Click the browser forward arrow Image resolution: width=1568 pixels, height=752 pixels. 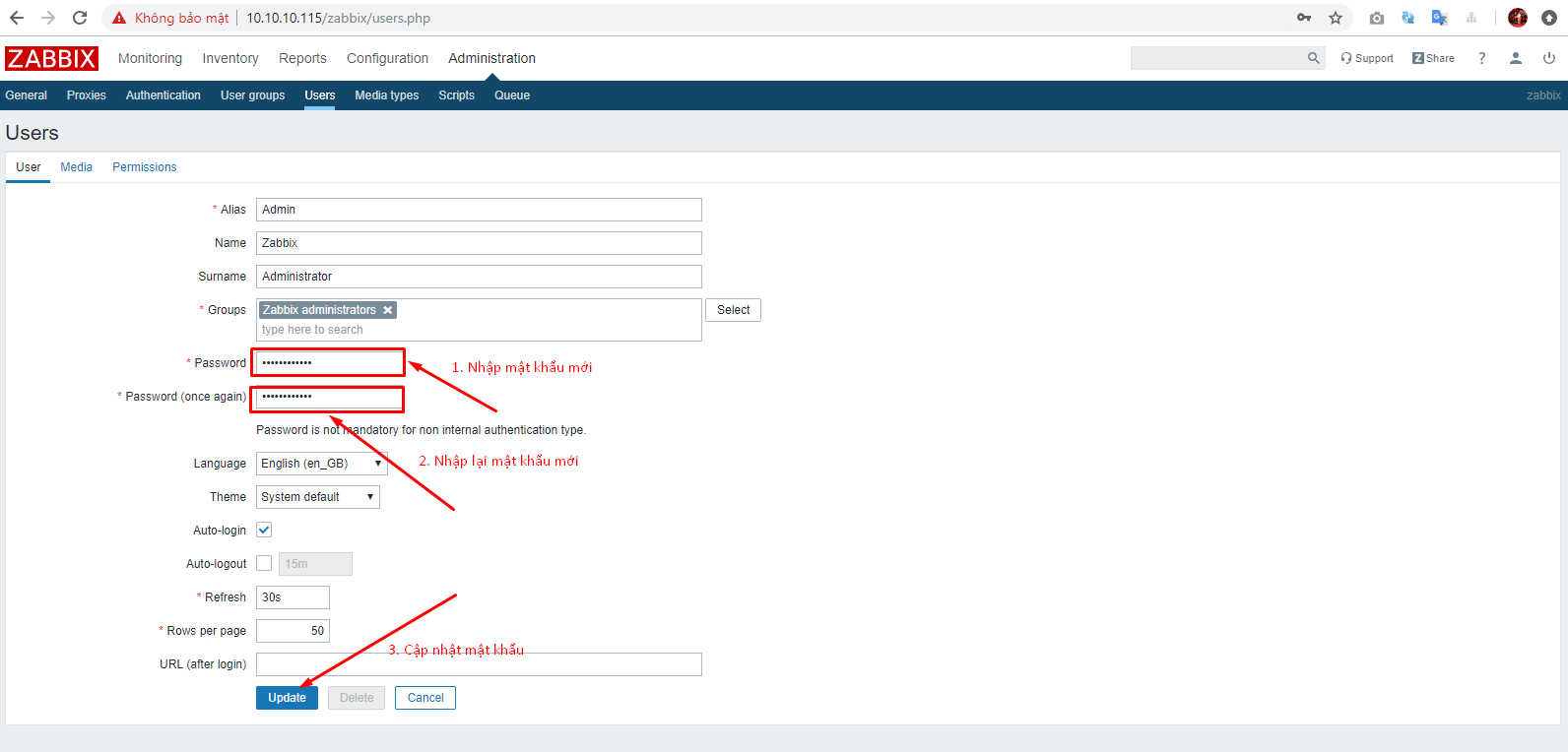click(x=48, y=18)
